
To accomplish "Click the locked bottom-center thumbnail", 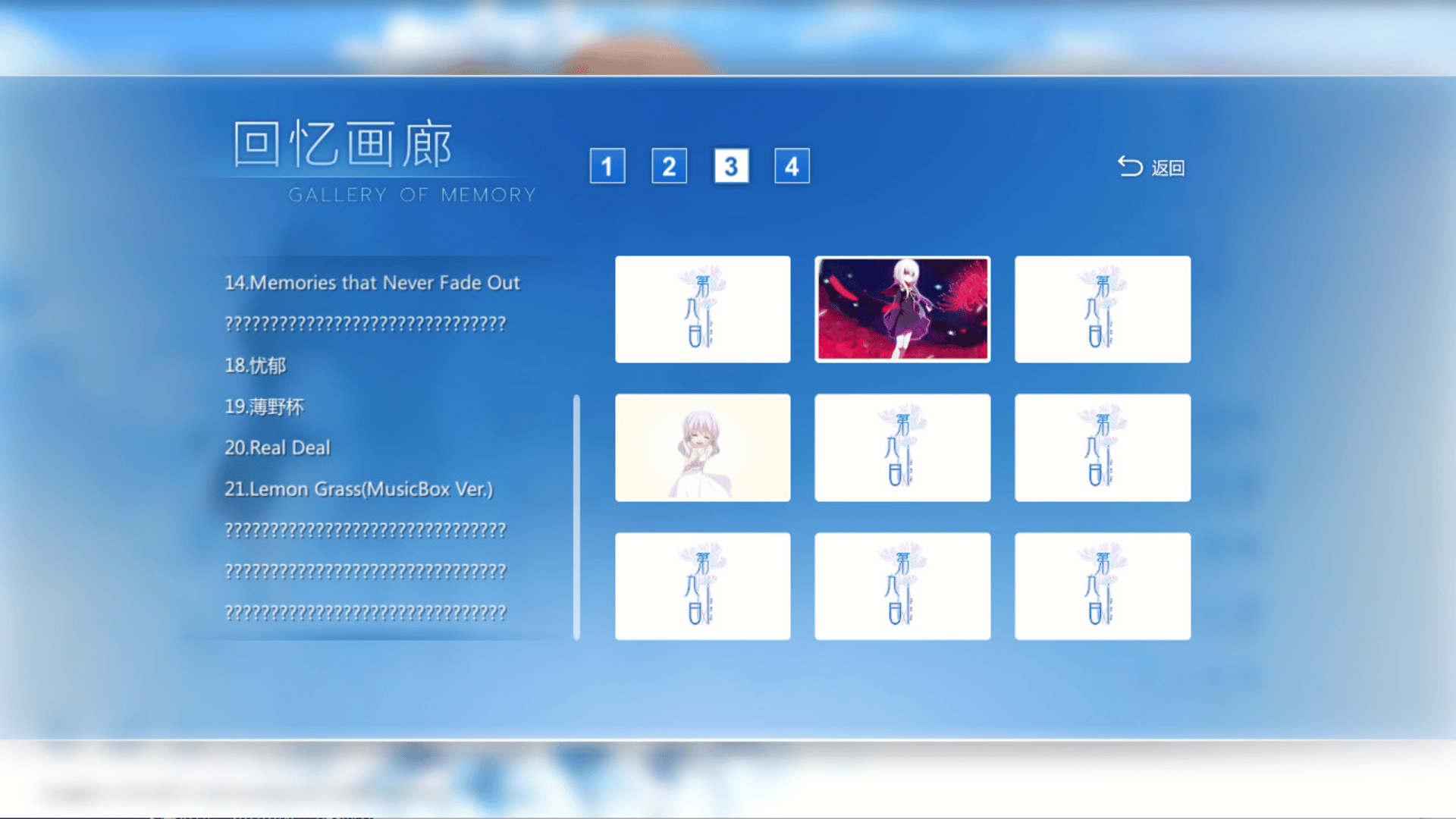I will 902,585.
